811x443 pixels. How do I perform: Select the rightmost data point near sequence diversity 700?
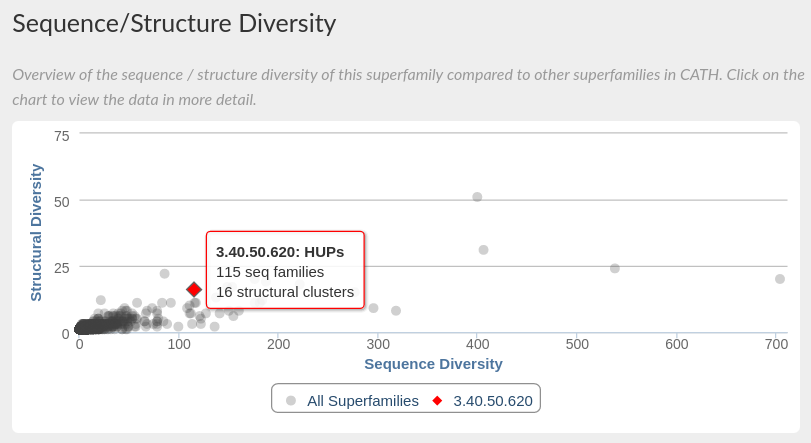[780, 279]
